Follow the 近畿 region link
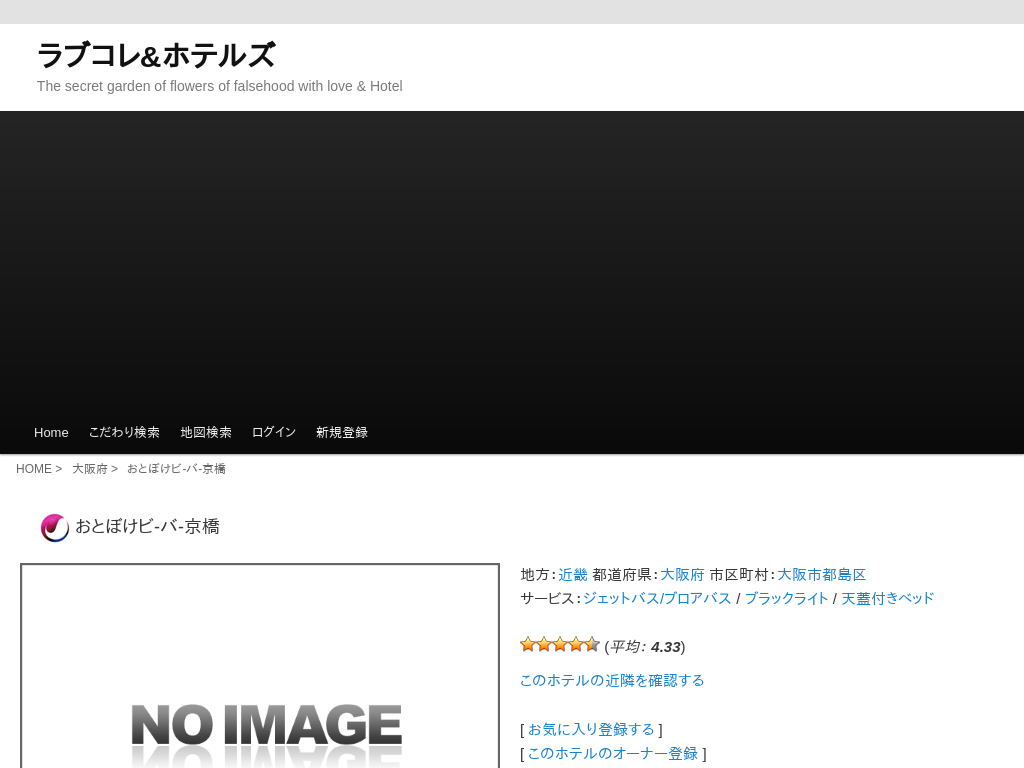Viewport: 1024px width, 768px height. [x=573, y=575]
